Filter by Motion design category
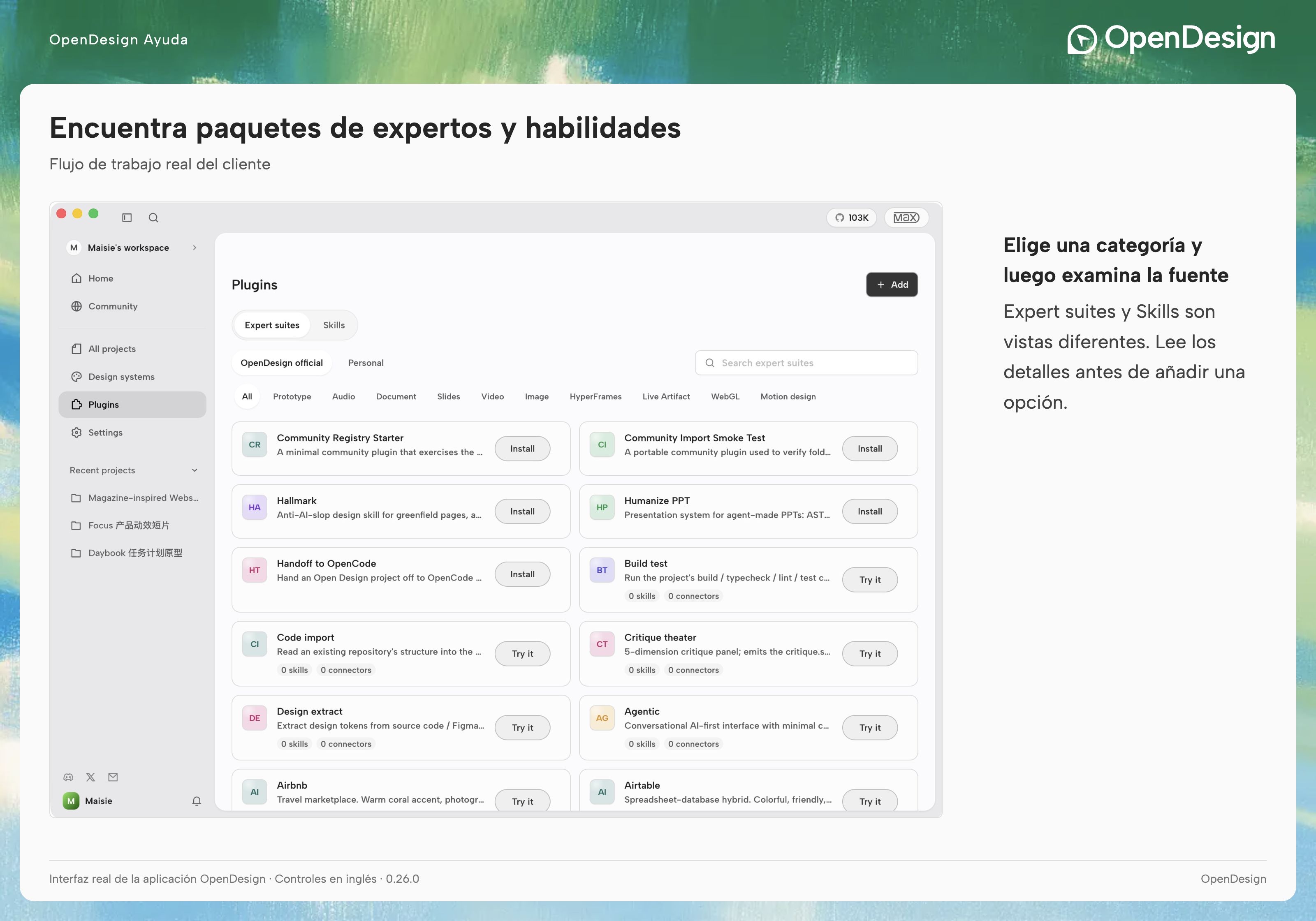The image size is (1316, 921). [788, 397]
